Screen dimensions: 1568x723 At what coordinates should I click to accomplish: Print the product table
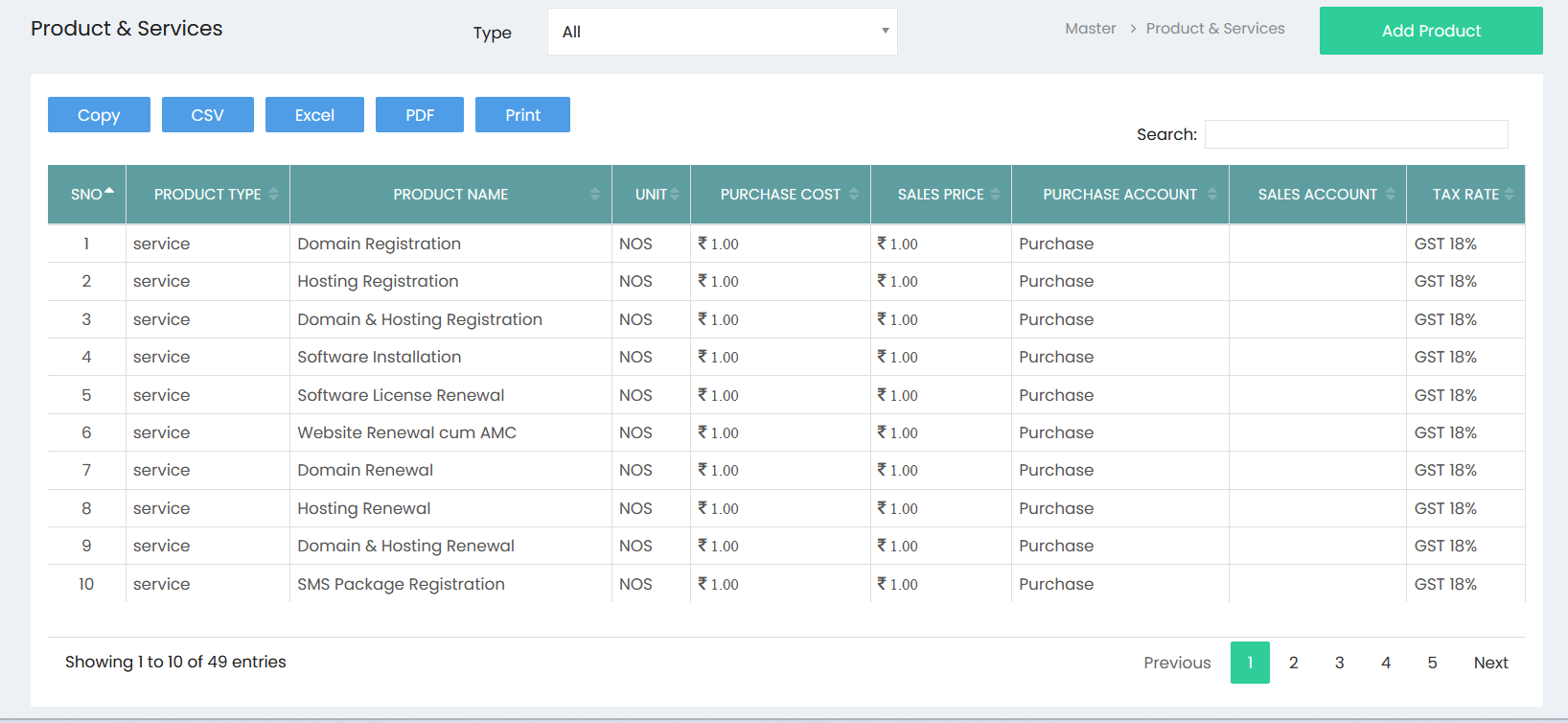point(522,115)
